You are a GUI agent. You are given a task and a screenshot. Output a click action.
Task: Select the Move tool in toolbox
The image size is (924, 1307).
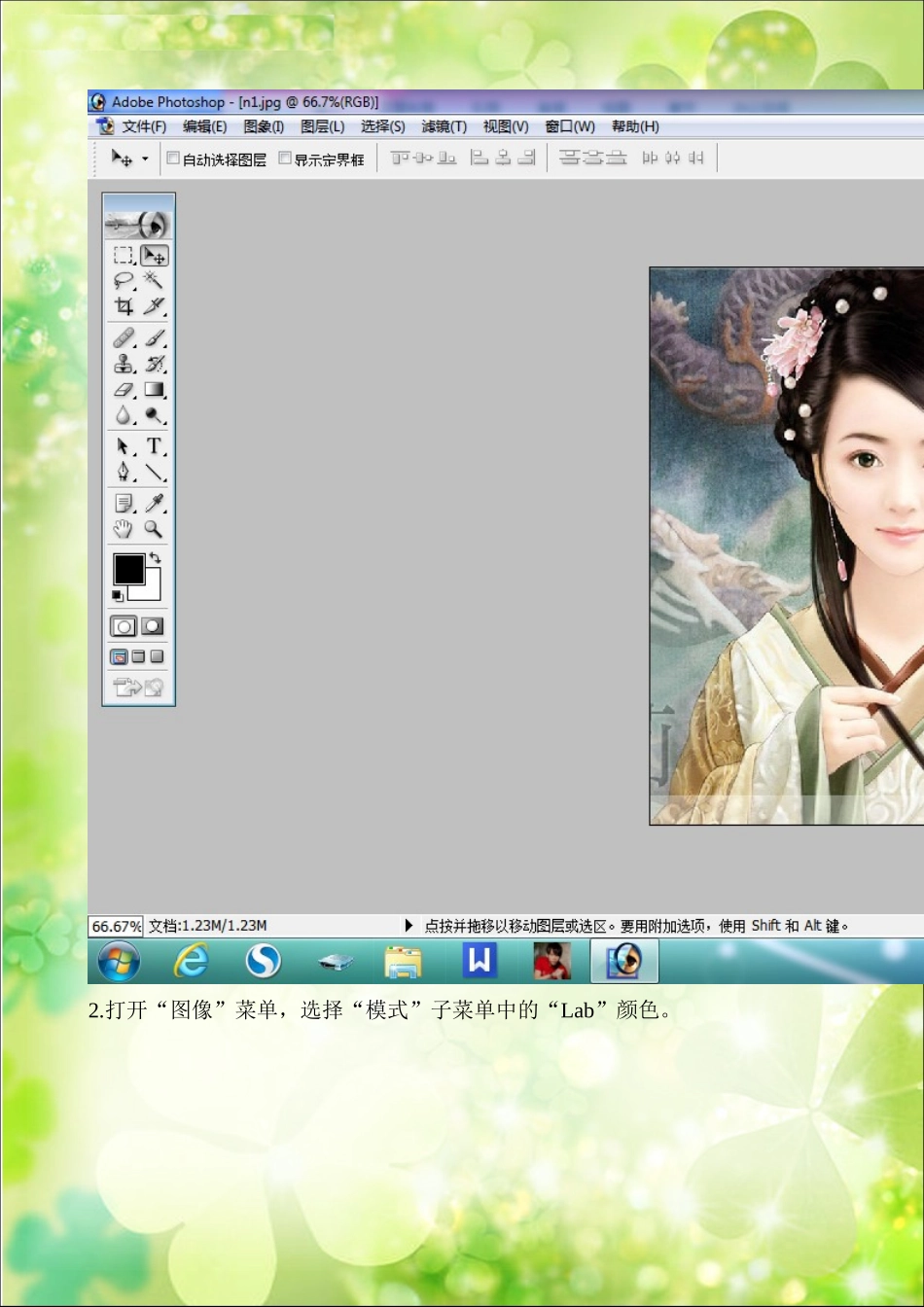pos(154,256)
